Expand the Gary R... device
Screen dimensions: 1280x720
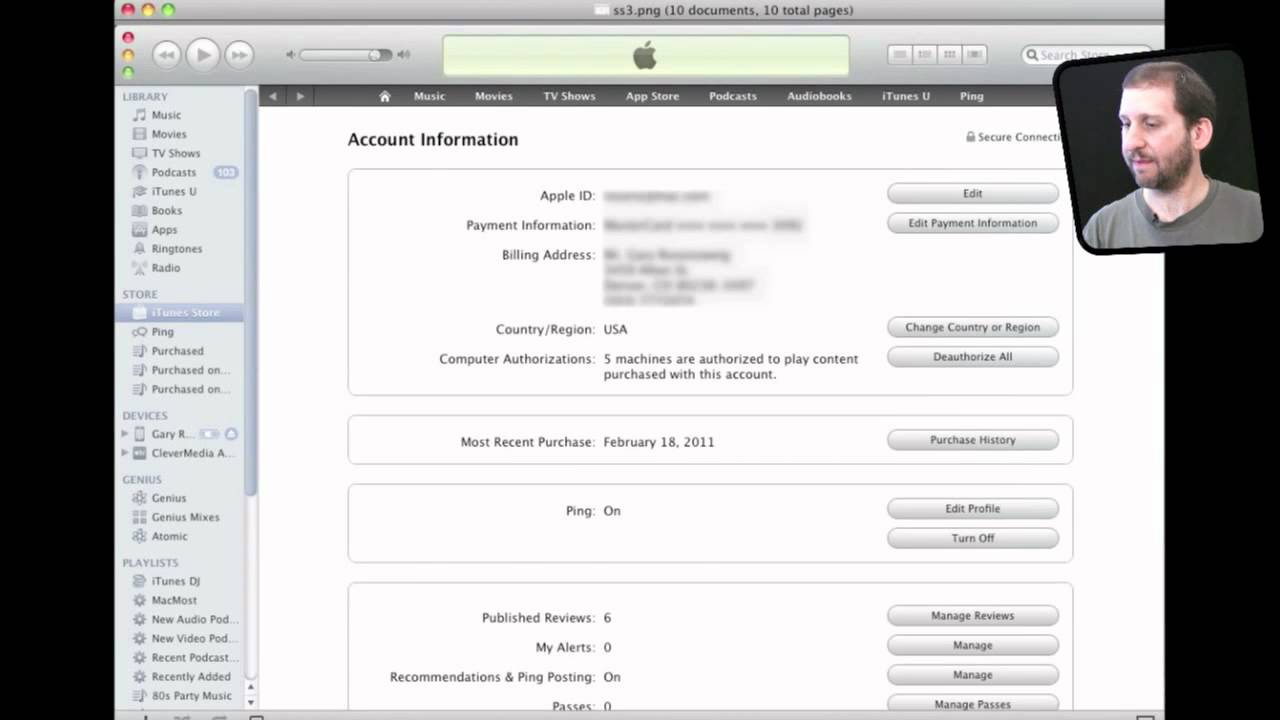125,434
